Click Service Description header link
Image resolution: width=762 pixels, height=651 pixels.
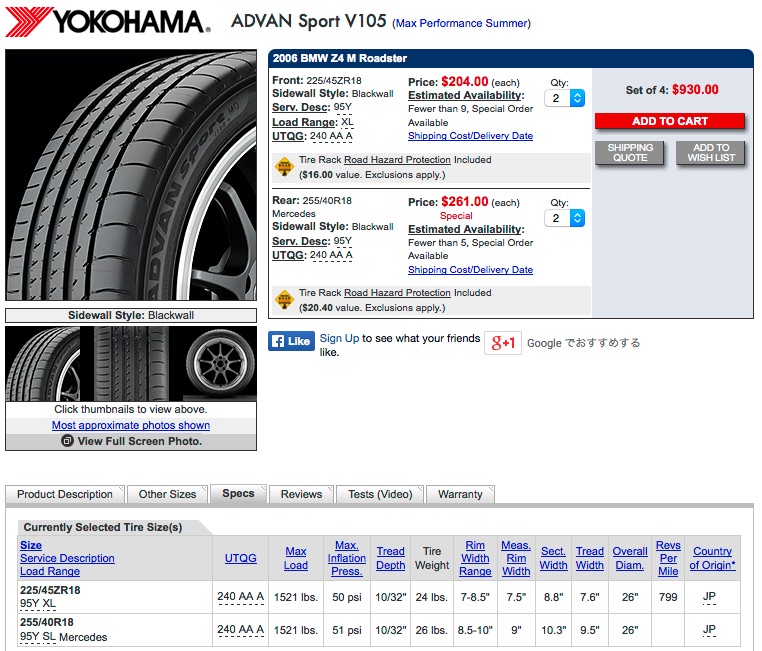click(x=67, y=558)
